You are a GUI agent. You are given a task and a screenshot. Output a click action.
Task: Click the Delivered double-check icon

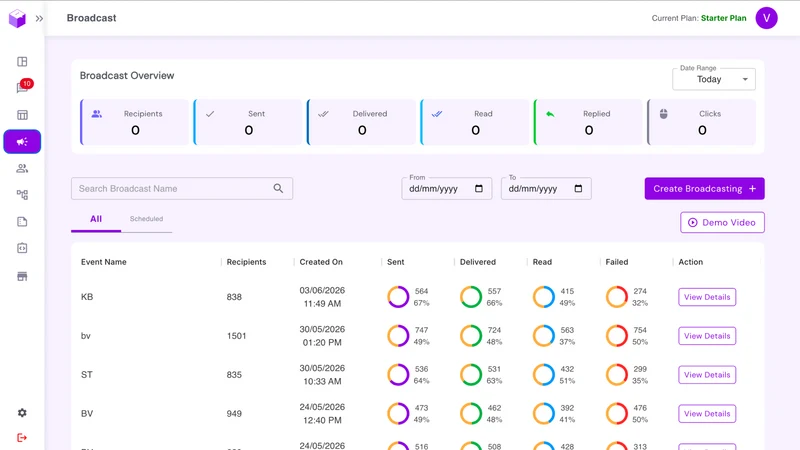323,114
